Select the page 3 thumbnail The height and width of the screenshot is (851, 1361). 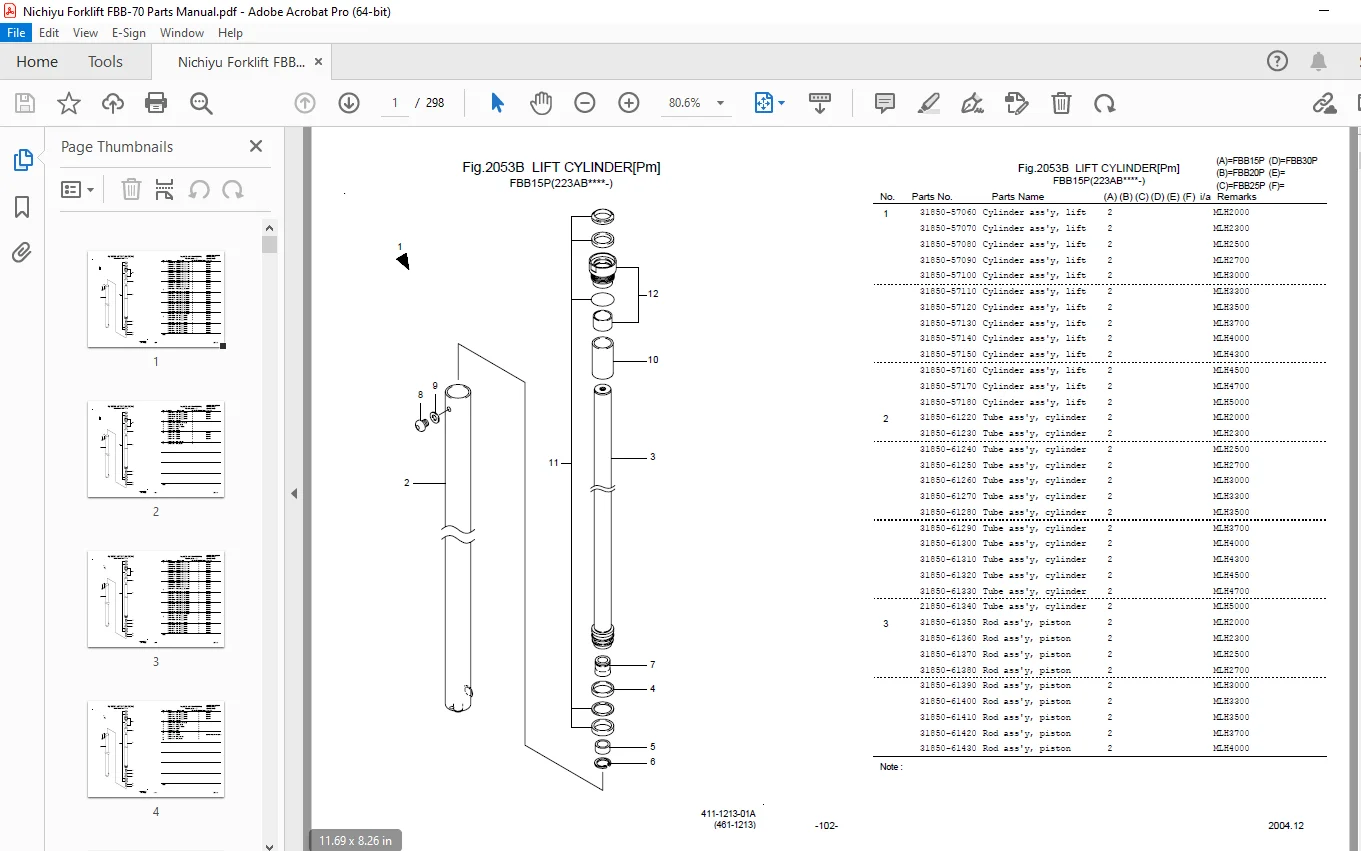coord(156,599)
